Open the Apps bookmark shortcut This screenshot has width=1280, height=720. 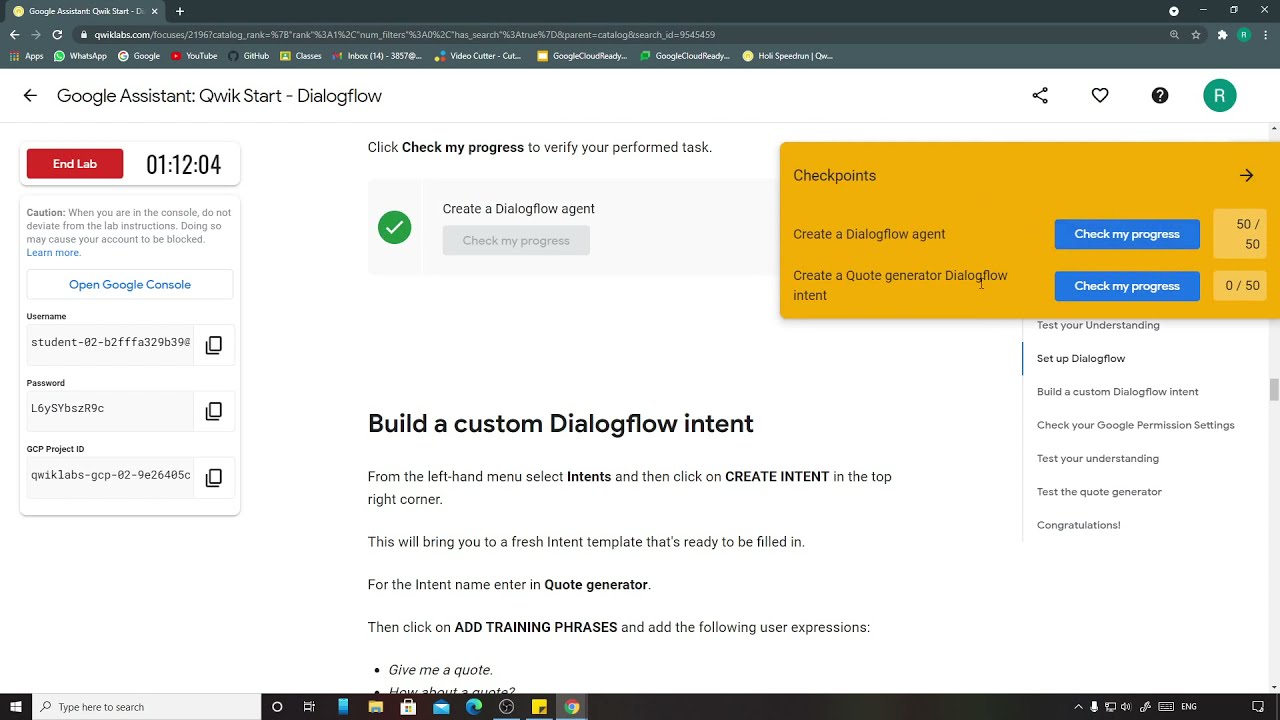pyautogui.click(x=27, y=56)
